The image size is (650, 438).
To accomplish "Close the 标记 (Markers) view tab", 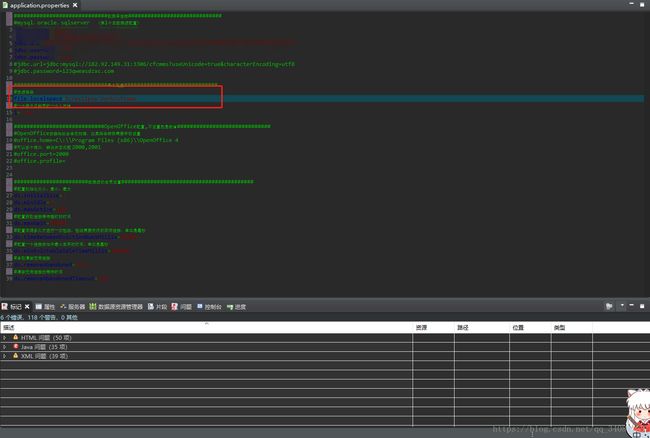I will [x=27, y=307].
